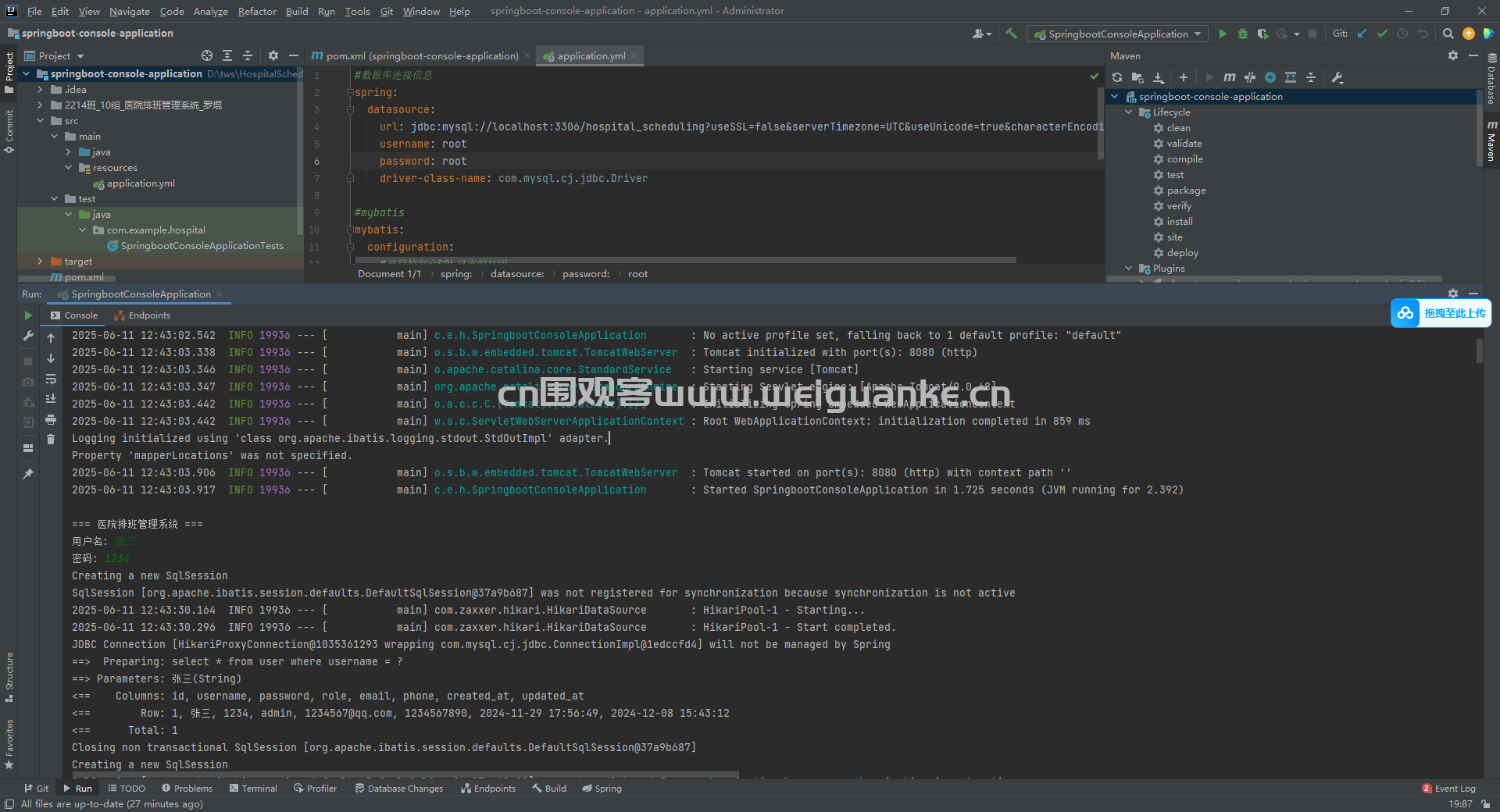Expand .idea folder in project tree
The image size is (1500, 812).
pos(40,90)
